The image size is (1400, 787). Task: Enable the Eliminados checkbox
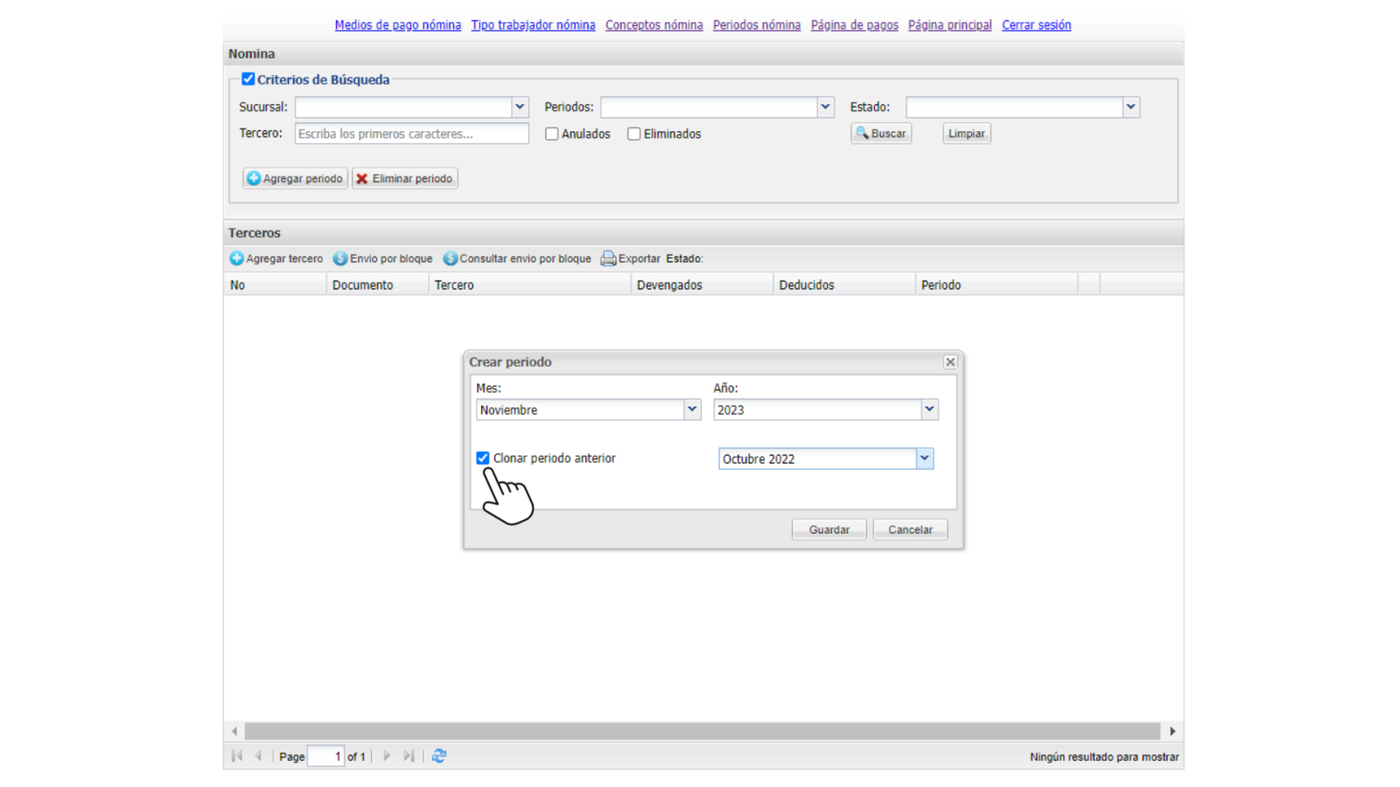pos(634,134)
